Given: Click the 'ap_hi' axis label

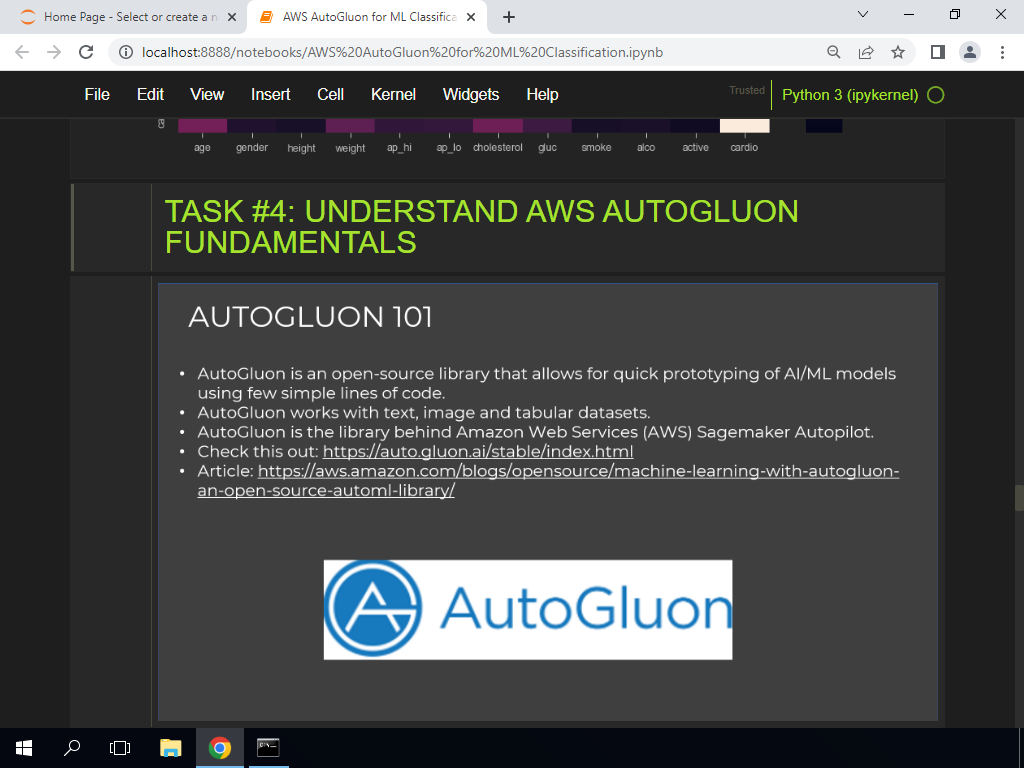Looking at the screenshot, I should coord(399,148).
